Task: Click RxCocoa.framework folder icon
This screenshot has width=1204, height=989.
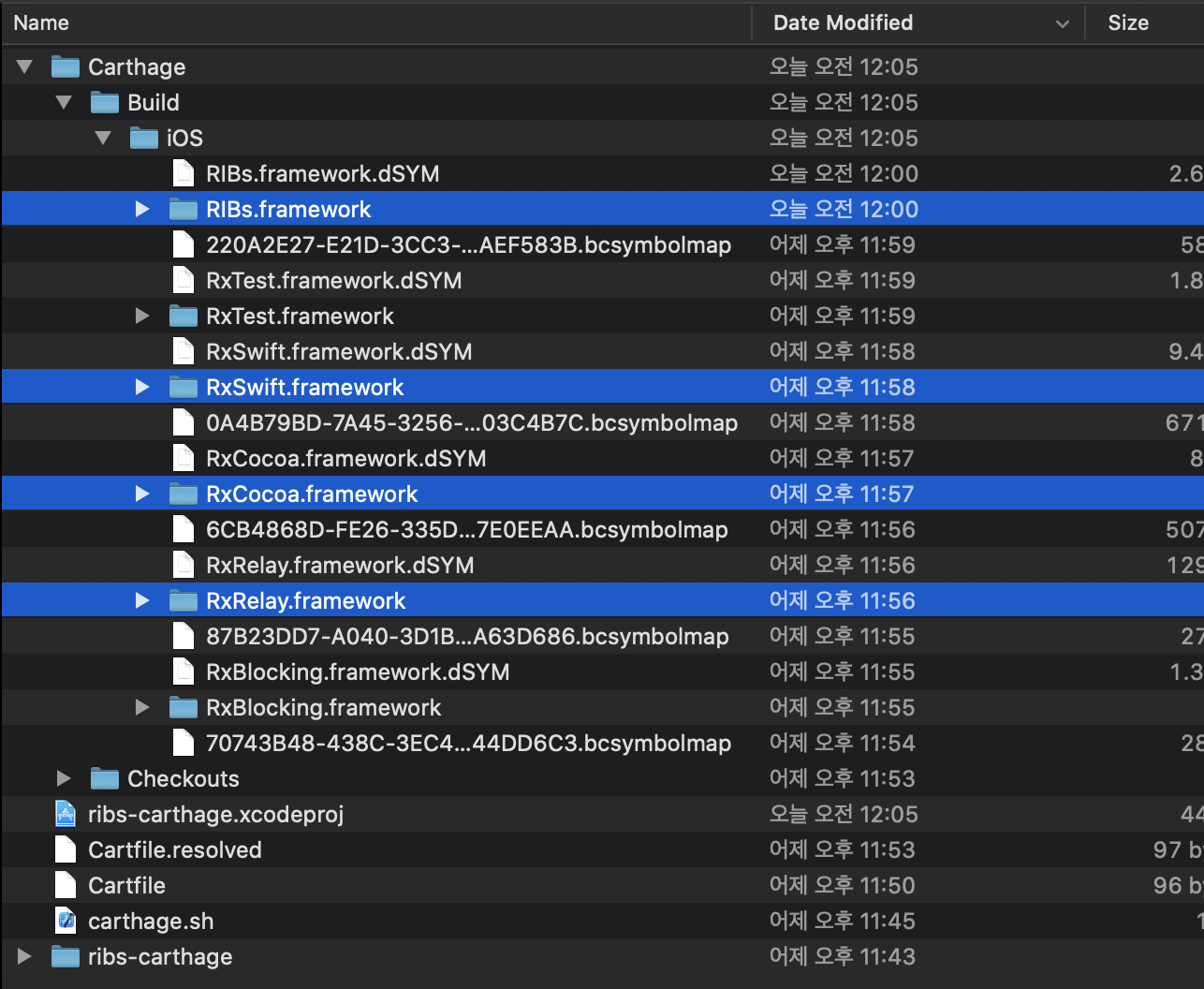Action: click(x=184, y=494)
